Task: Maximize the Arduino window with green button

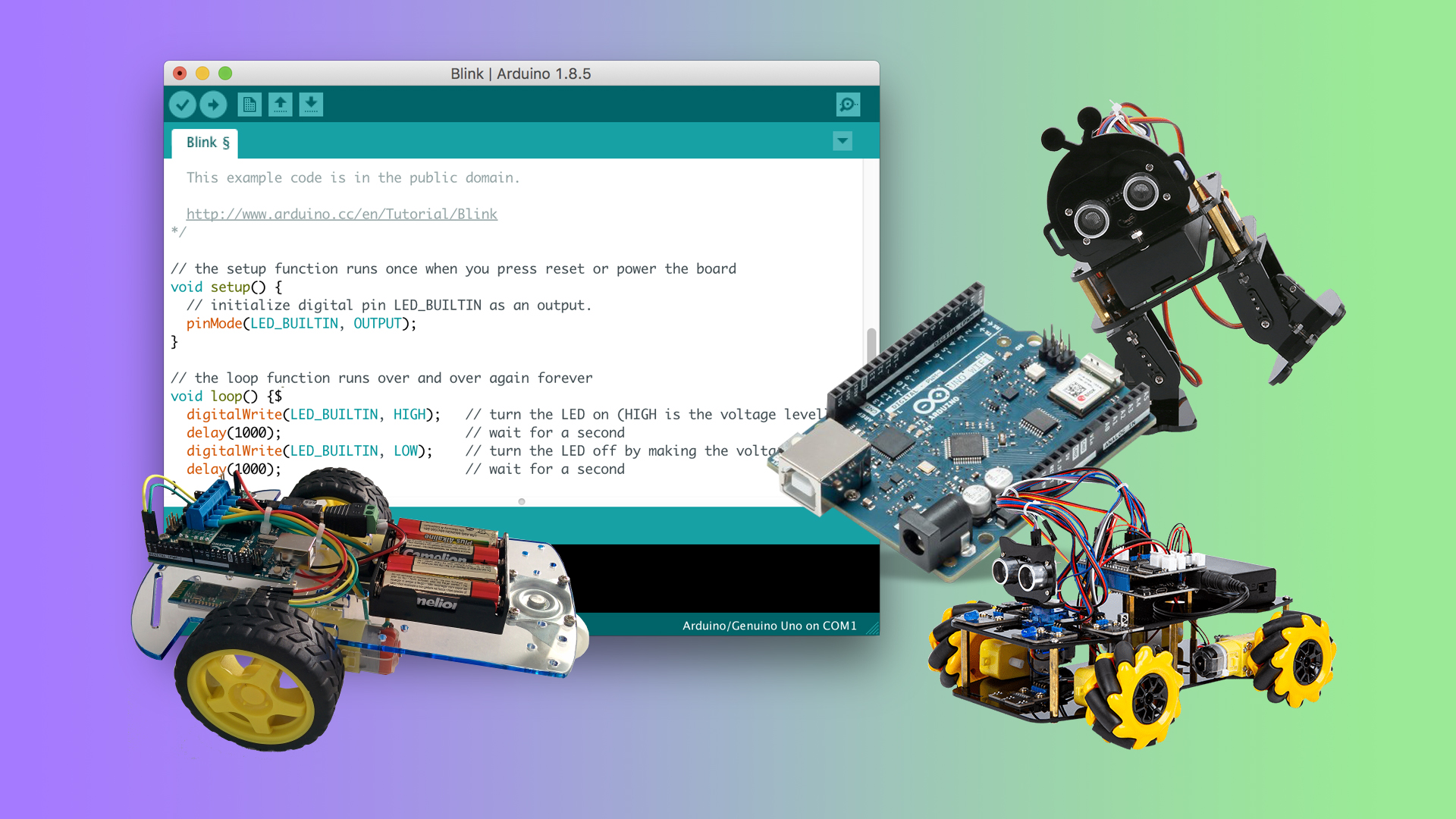Action: click(225, 74)
